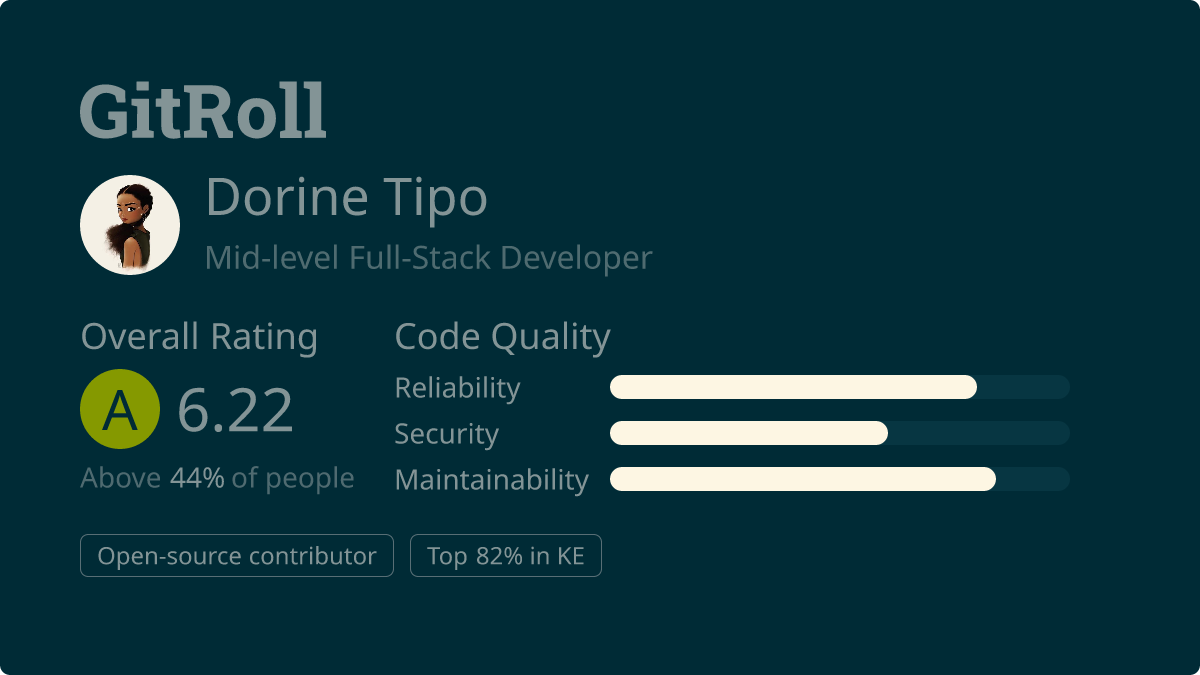Select the Security label
Image resolution: width=1200 pixels, height=675 pixels.
tap(446, 434)
